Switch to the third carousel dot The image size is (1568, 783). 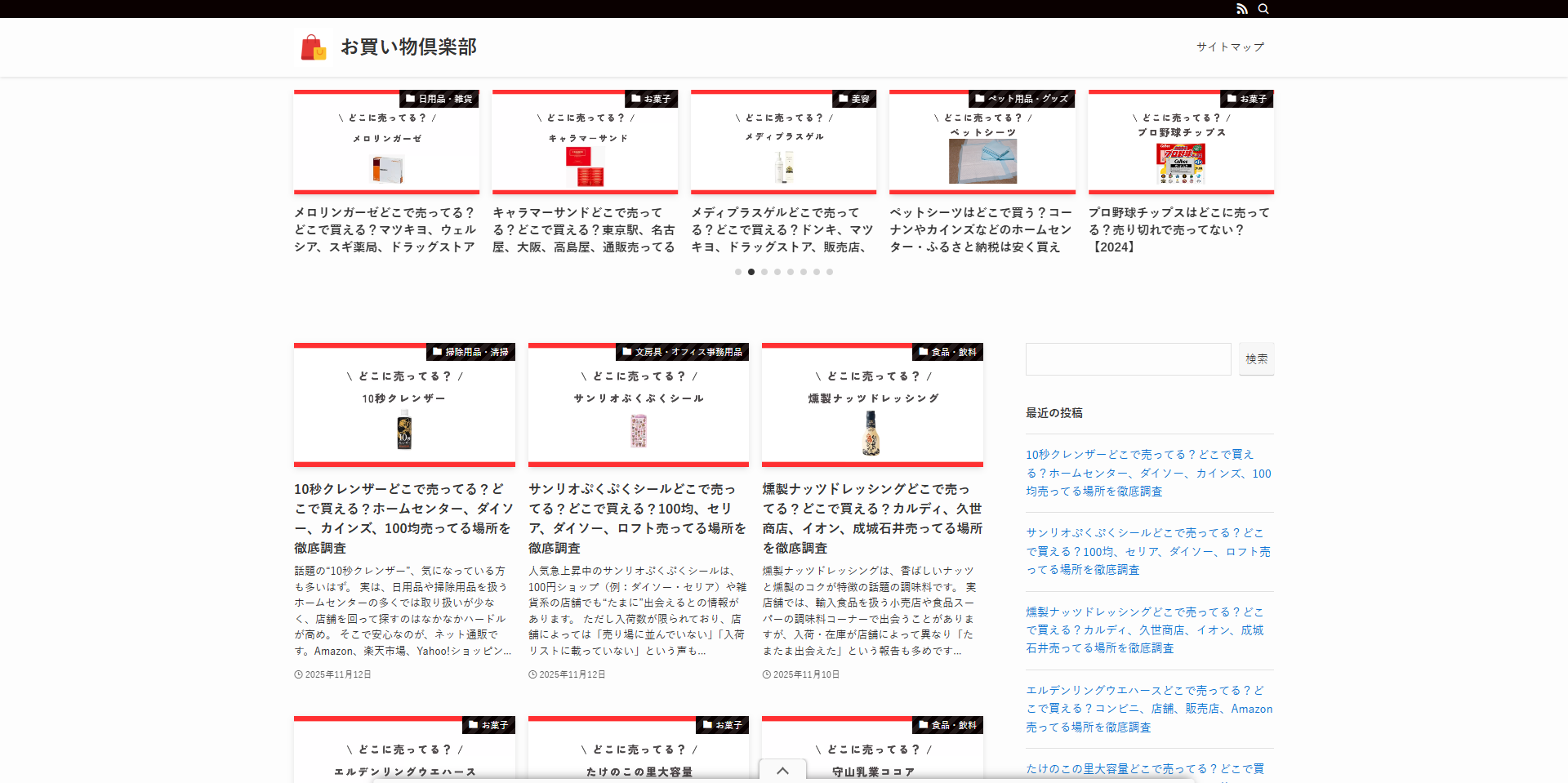pos(764,272)
